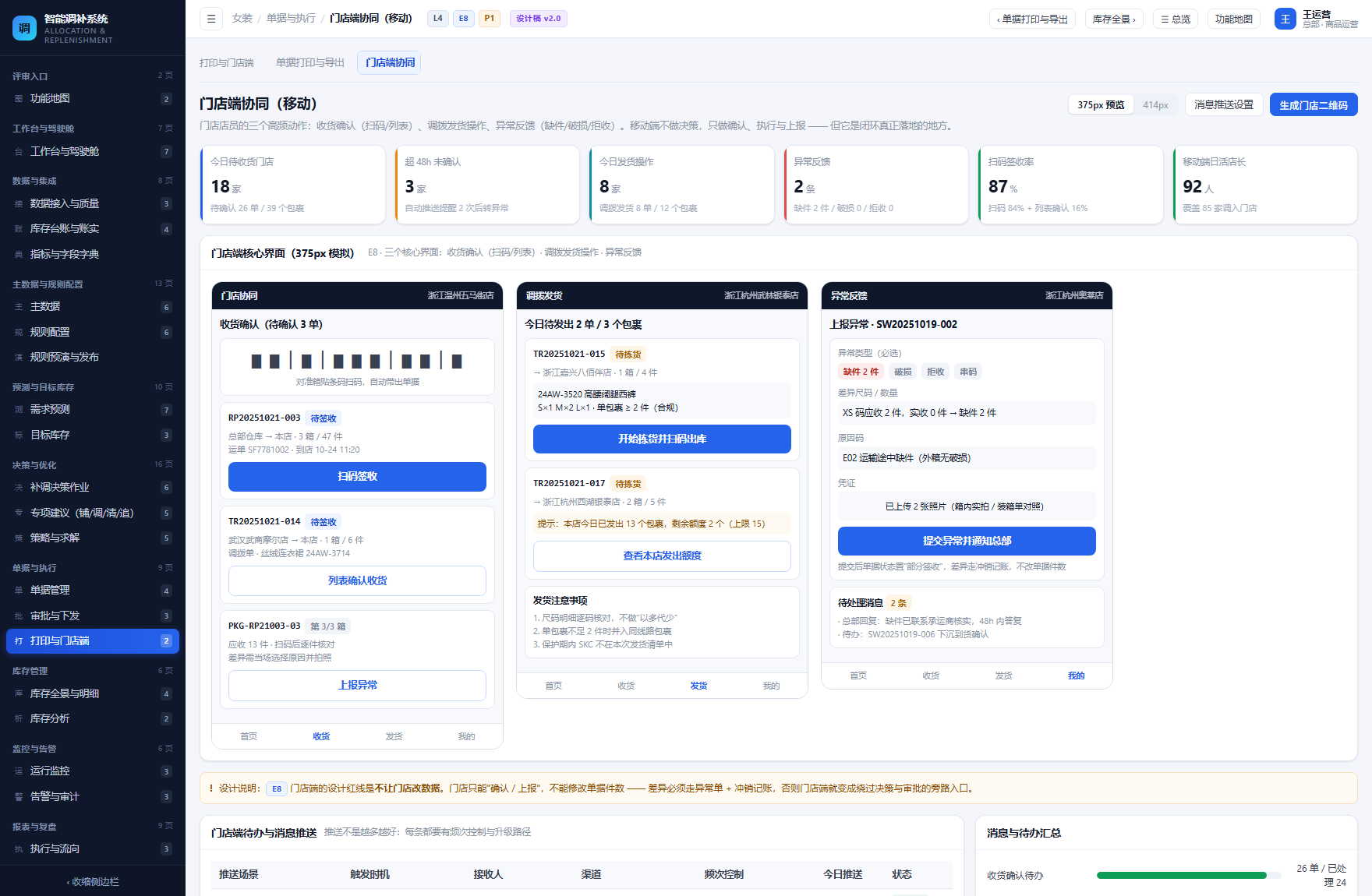Select 破损 anomaly type chip
1372x896 pixels.
[x=903, y=372]
